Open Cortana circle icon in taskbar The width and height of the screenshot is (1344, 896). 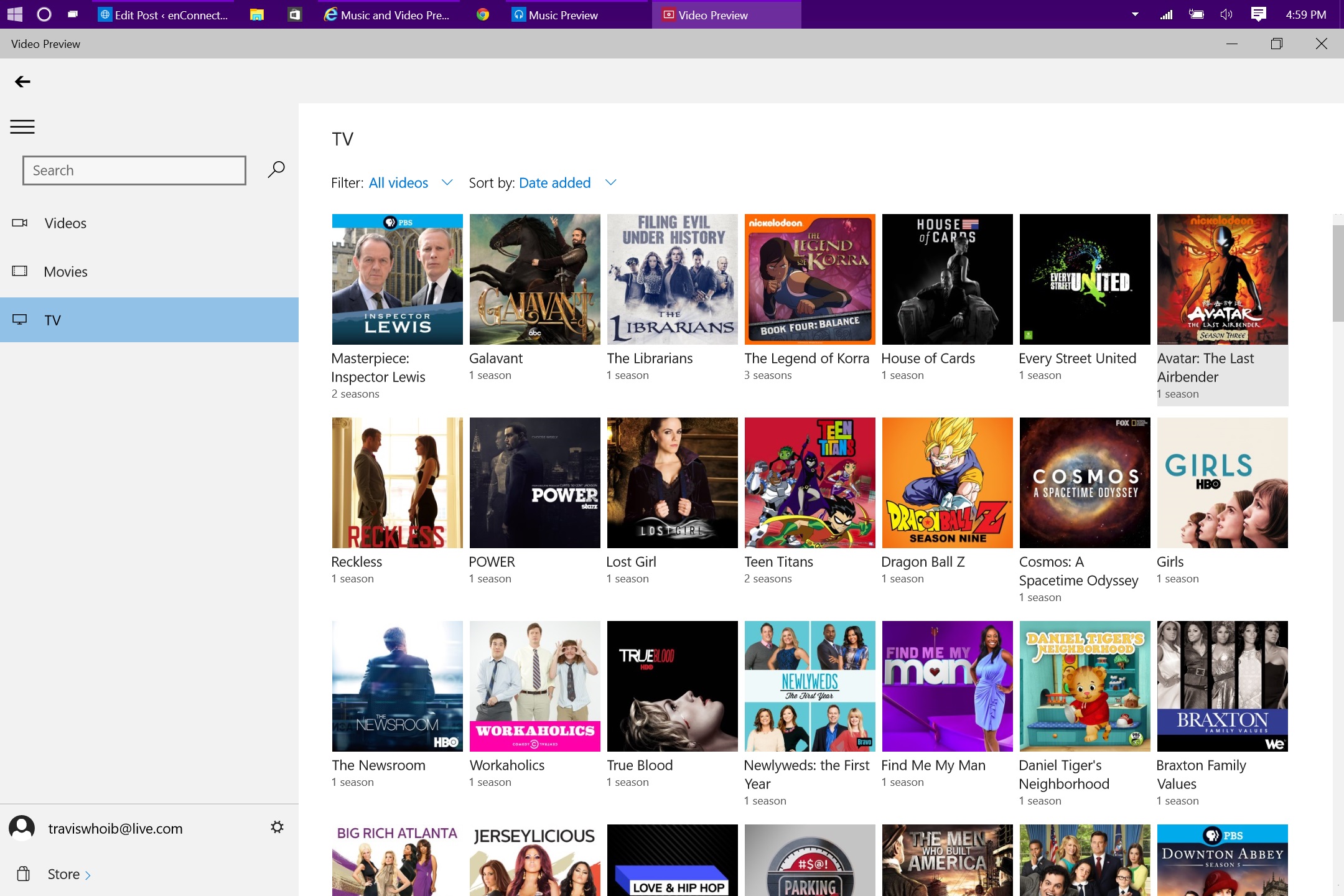click(x=44, y=14)
